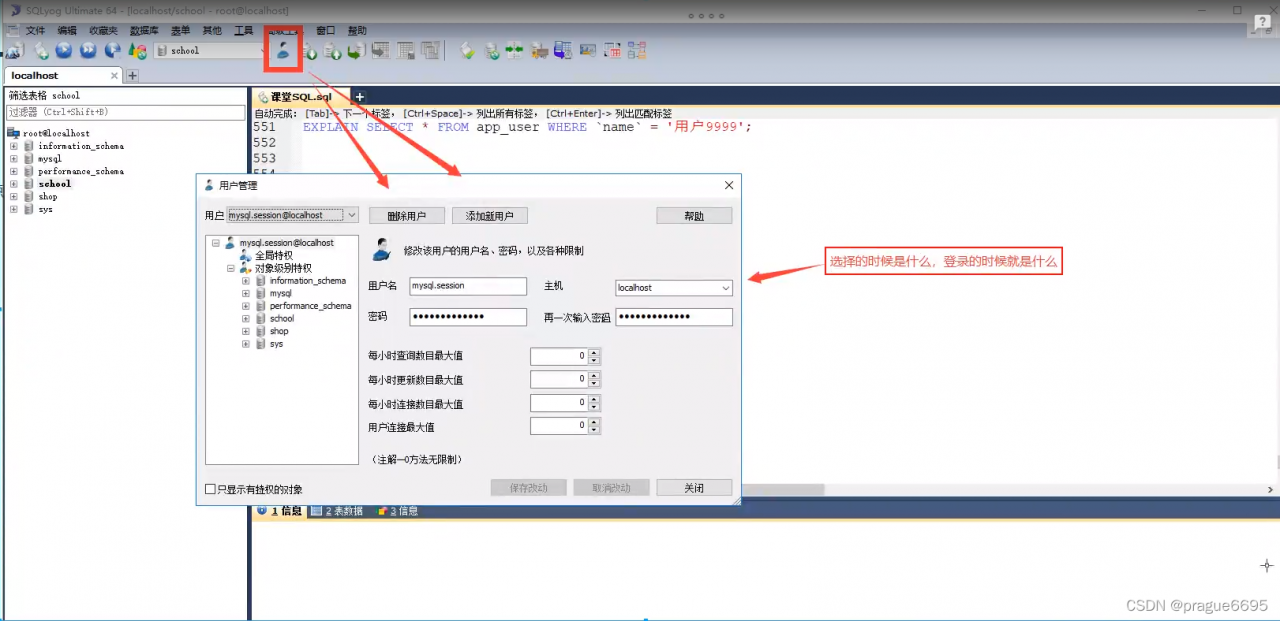The height and width of the screenshot is (621, 1280).
Task: Increase the 每小时更新数目最大值 spinner
Action: point(594,375)
